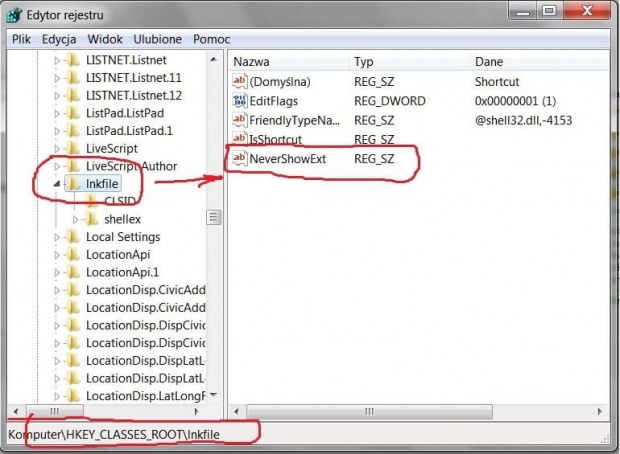Image resolution: width=620 pixels, height=454 pixels.
Task: Click the 0x00000001 (1) data cell
Action: [515, 101]
